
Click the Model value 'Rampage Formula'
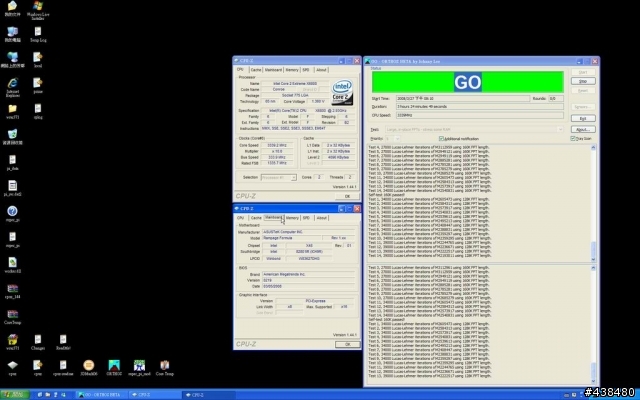coord(291,238)
